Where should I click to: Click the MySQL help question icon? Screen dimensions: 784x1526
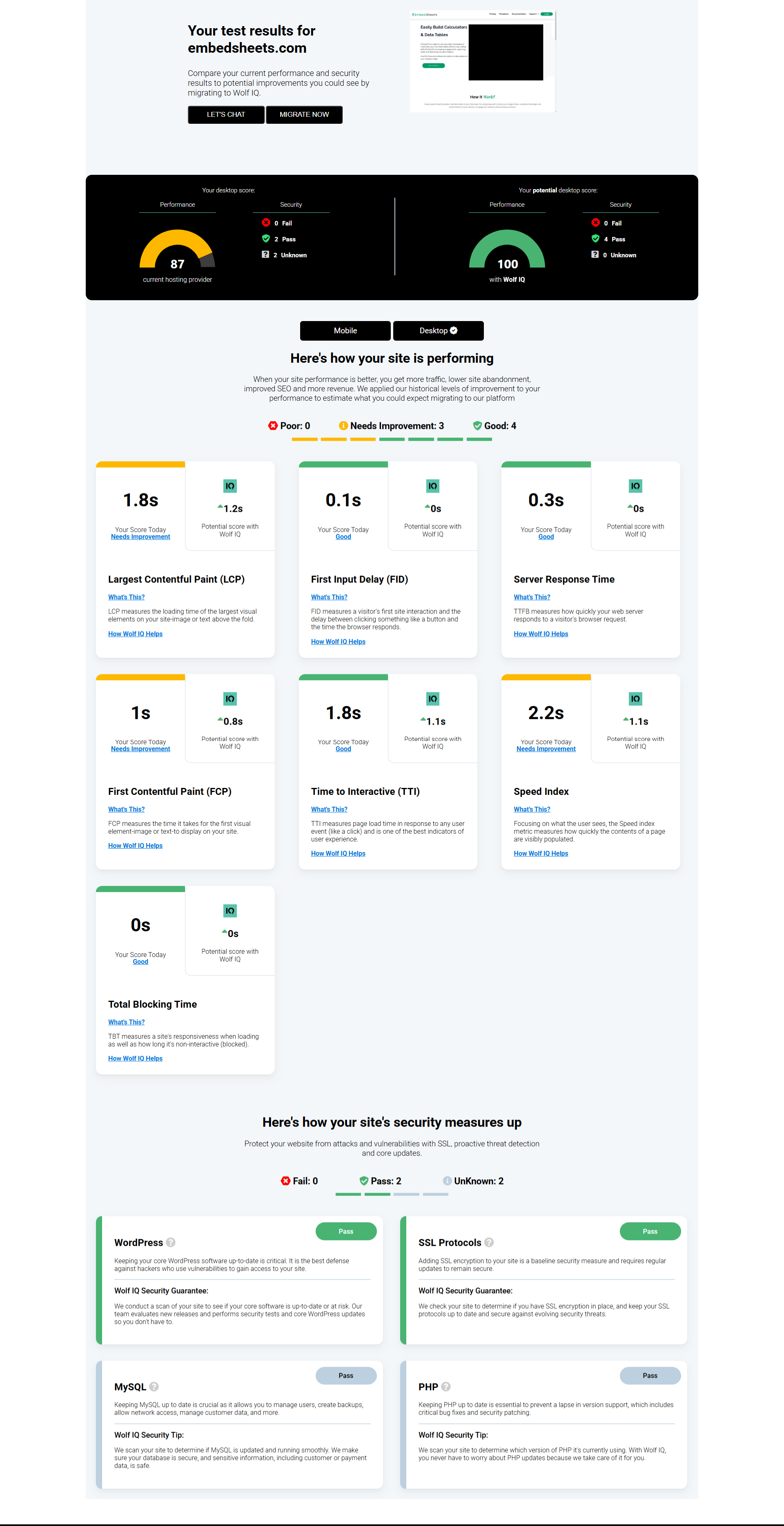tap(154, 1386)
